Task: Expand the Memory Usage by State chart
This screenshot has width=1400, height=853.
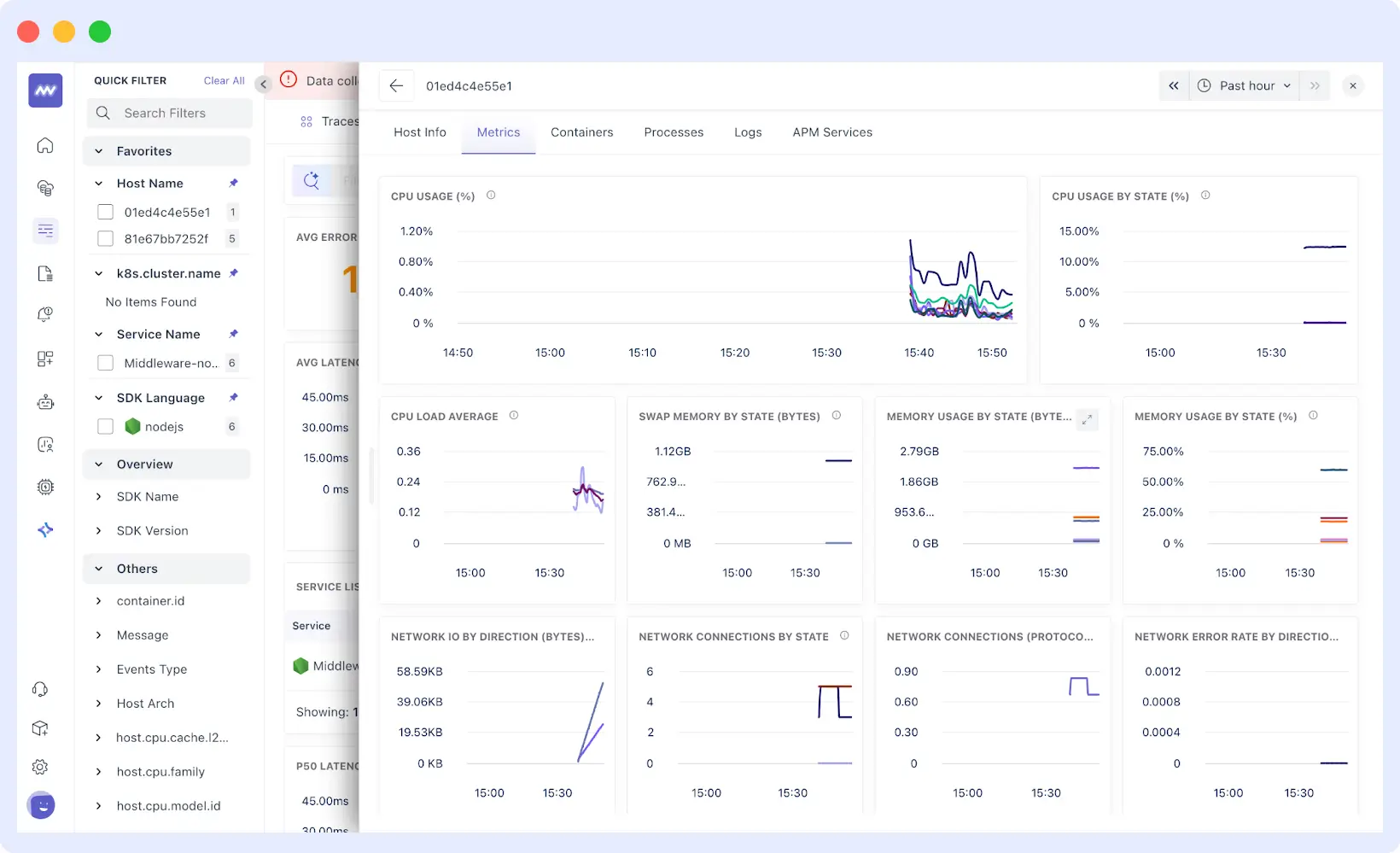Action: click(x=1087, y=419)
